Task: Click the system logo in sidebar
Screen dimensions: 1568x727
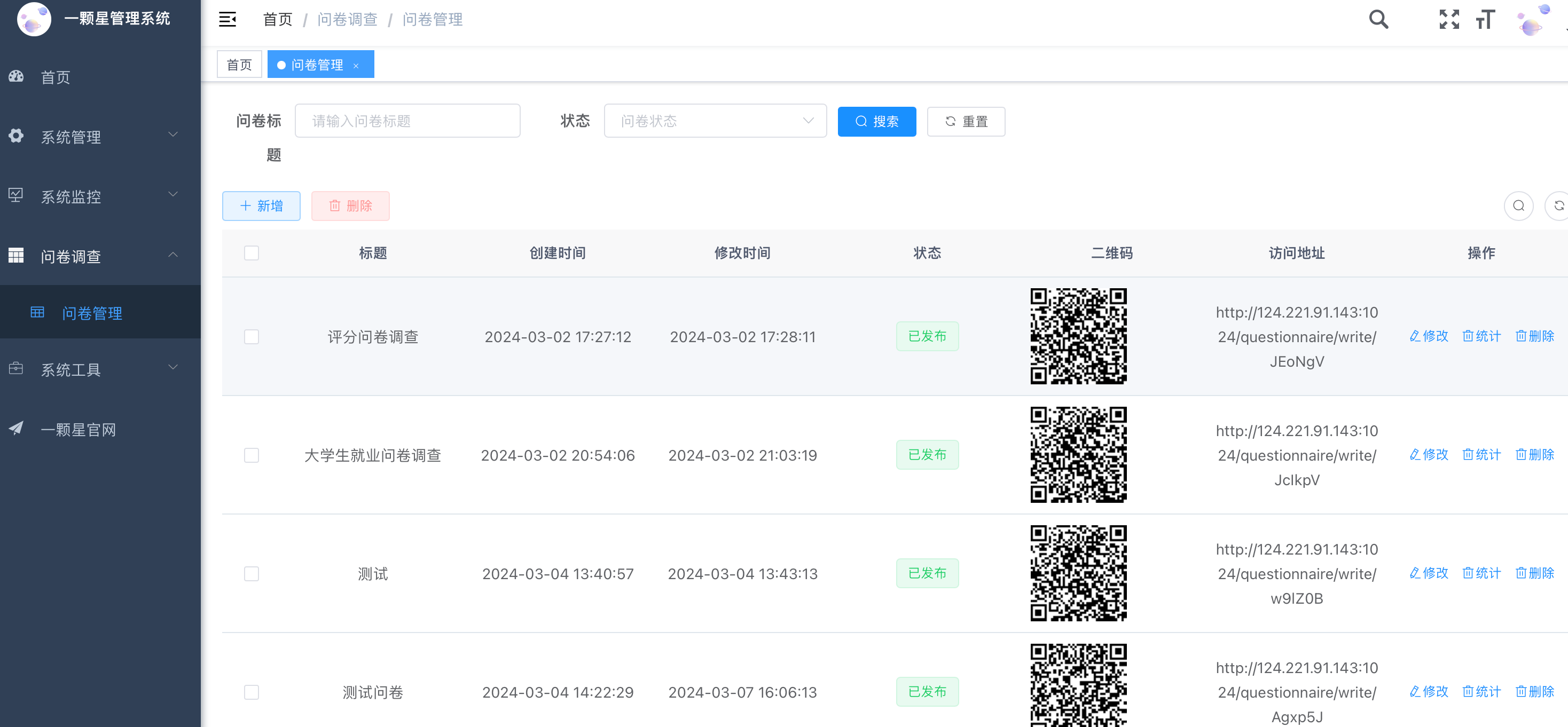Action: point(34,19)
